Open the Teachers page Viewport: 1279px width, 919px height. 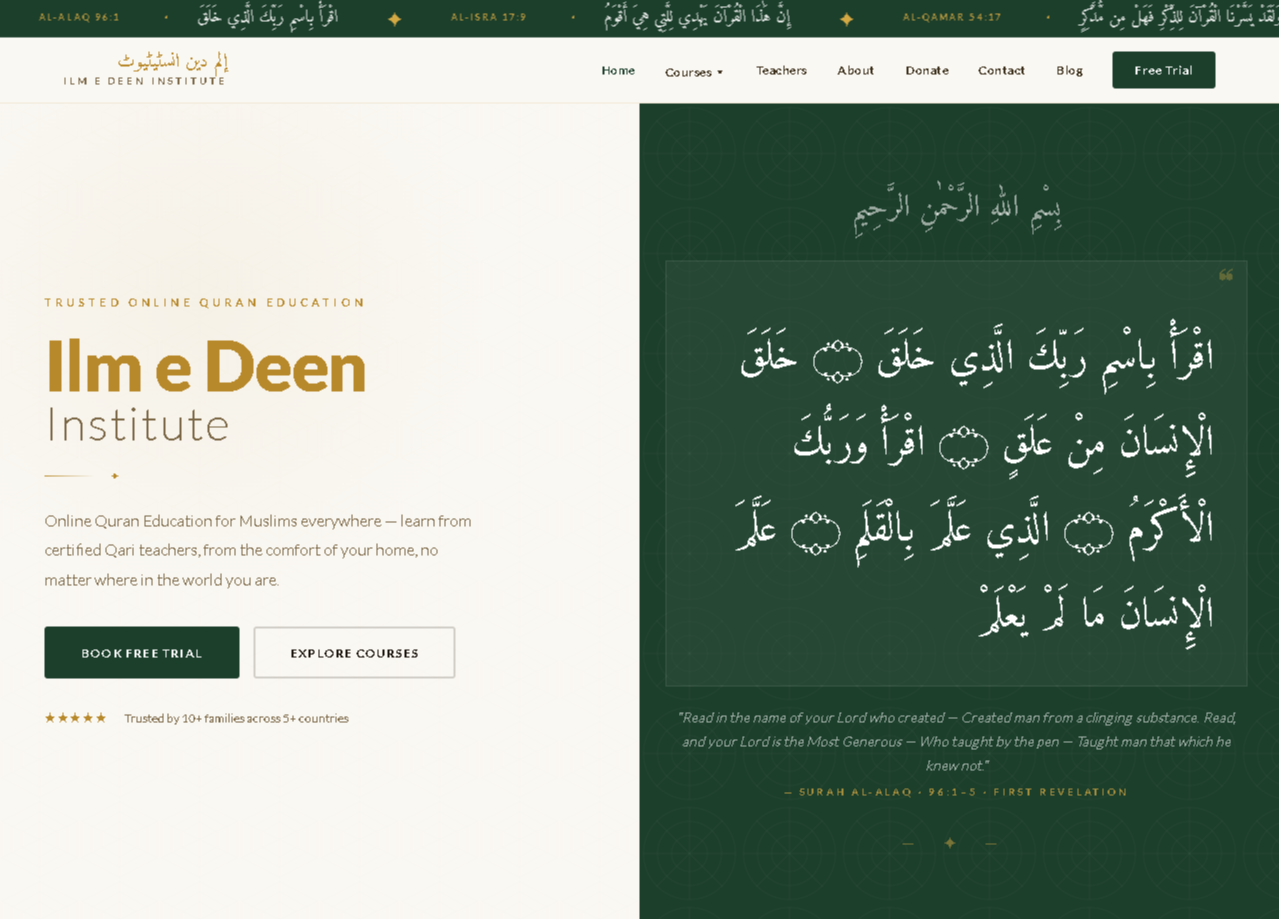(781, 70)
